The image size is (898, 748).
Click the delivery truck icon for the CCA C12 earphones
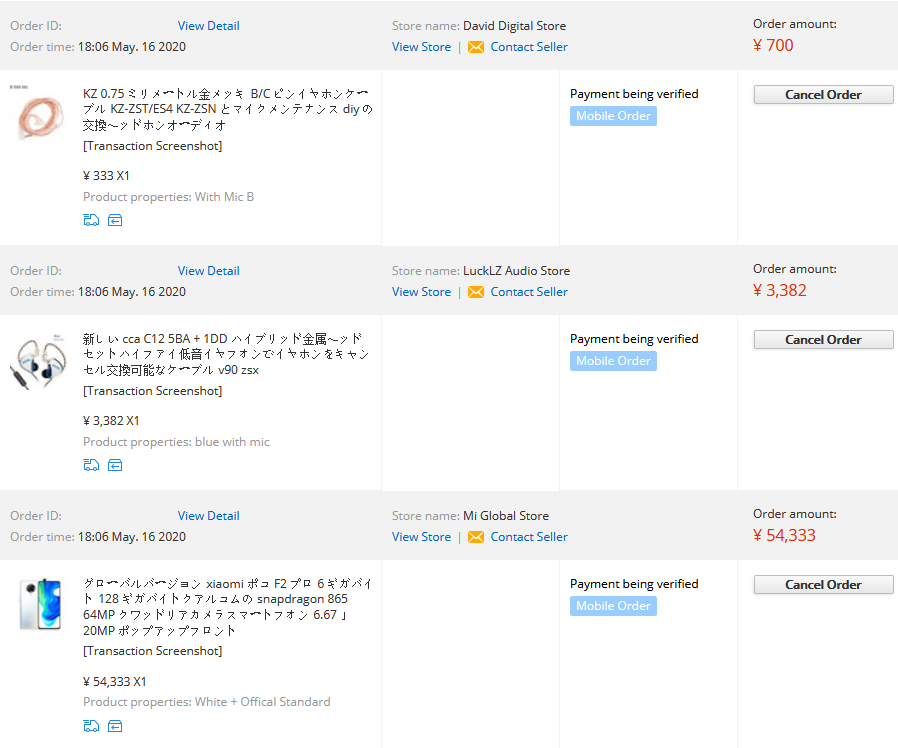coord(91,465)
